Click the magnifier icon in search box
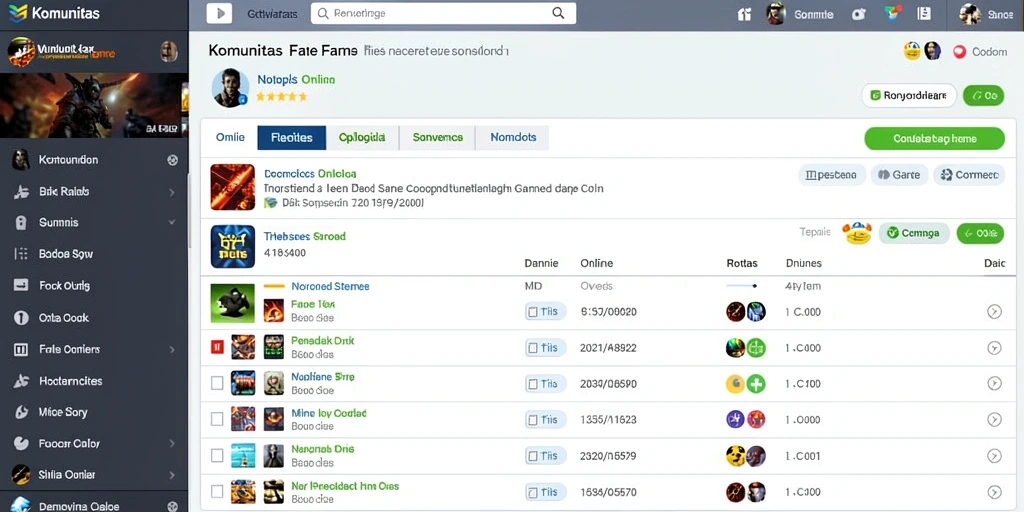Screen dimensions: 1024x512 (558, 13)
